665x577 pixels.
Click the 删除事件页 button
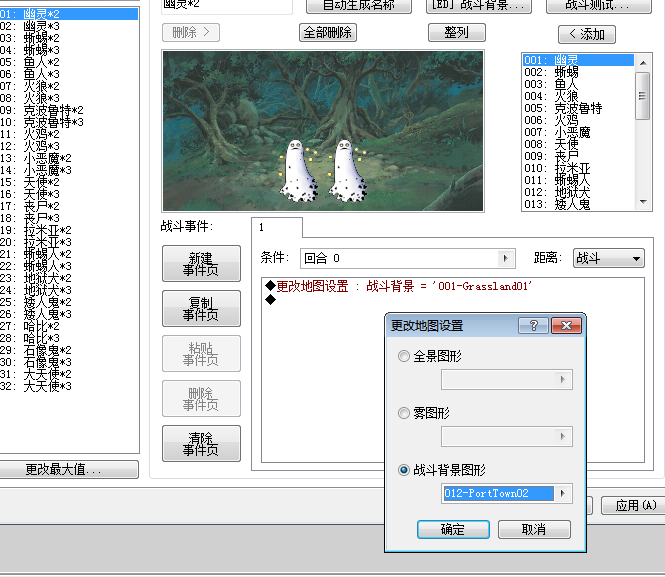[201, 399]
